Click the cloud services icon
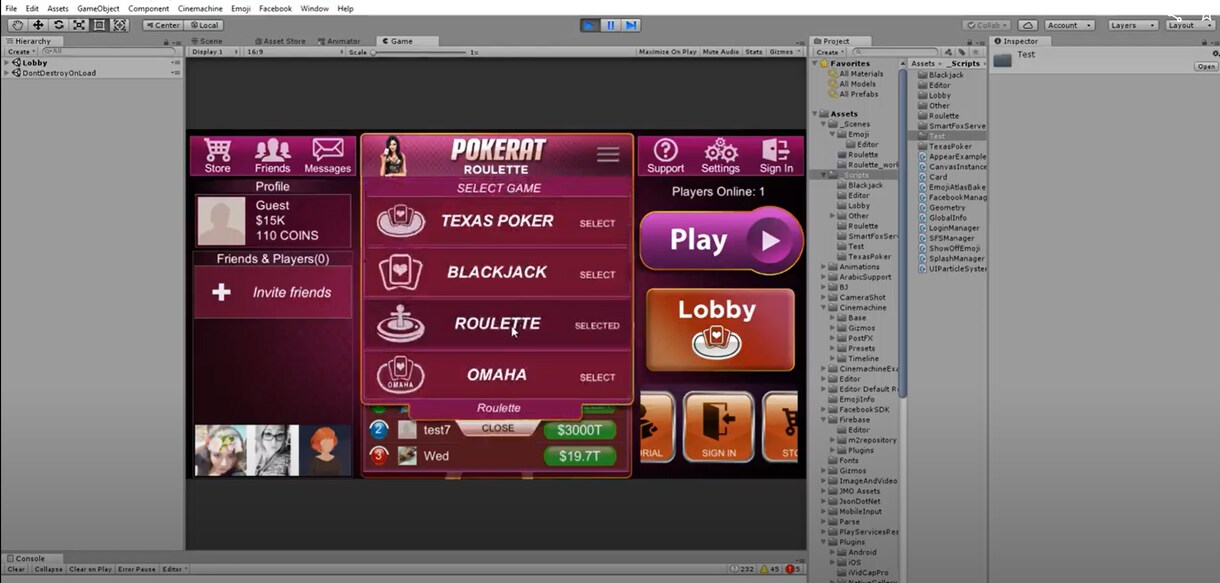The image size is (1220, 583). coord(1028,25)
